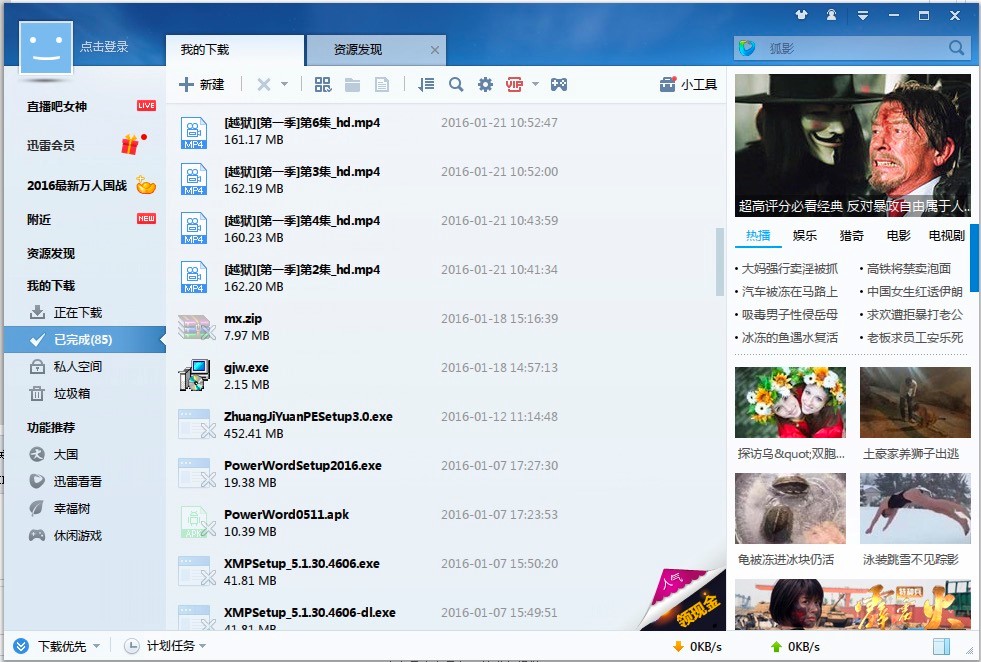Click the search magnifier toolbar icon
Viewport: 981px width, 662px height.
coord(456,84)
